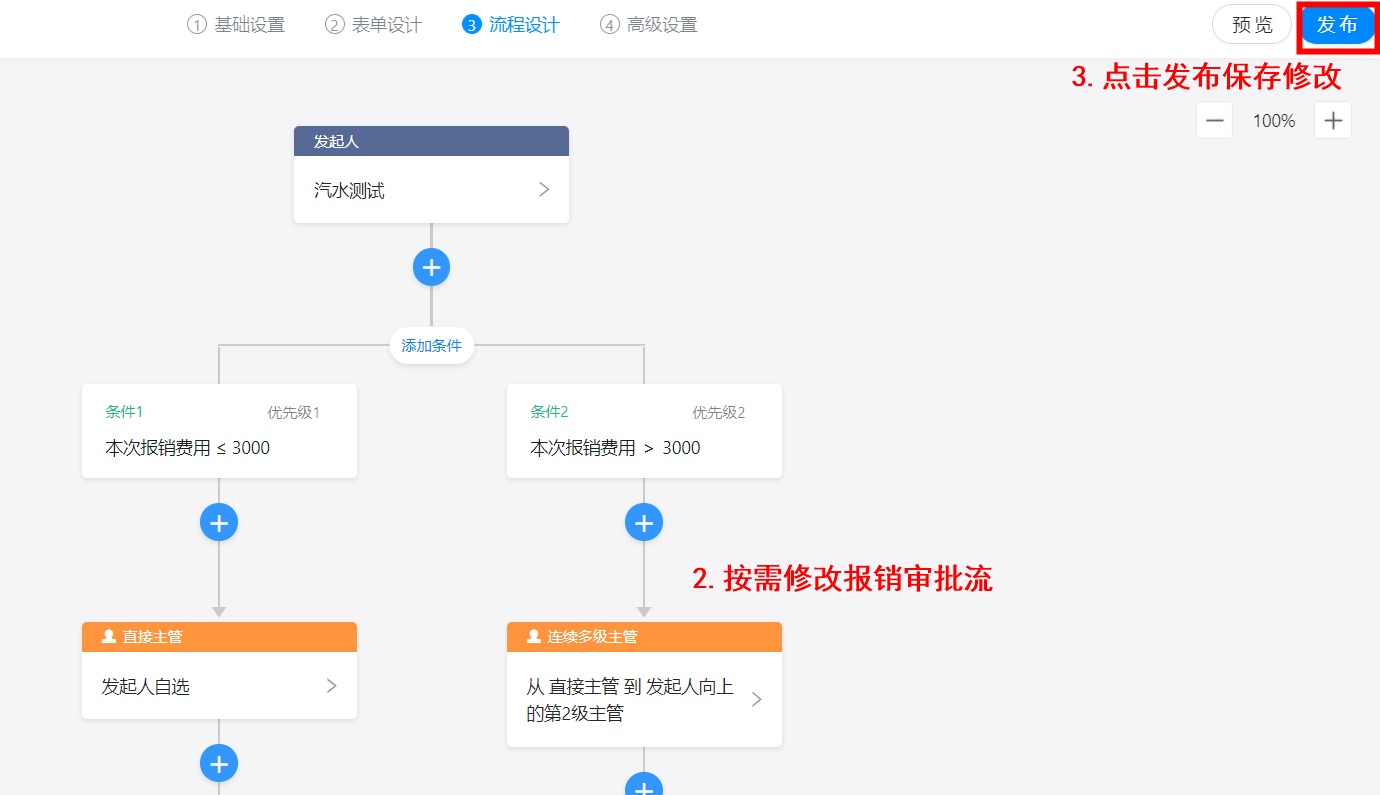Open the 条件2 condition card
The height and width of the screenshot is (795, 1380).
point(644,431)
